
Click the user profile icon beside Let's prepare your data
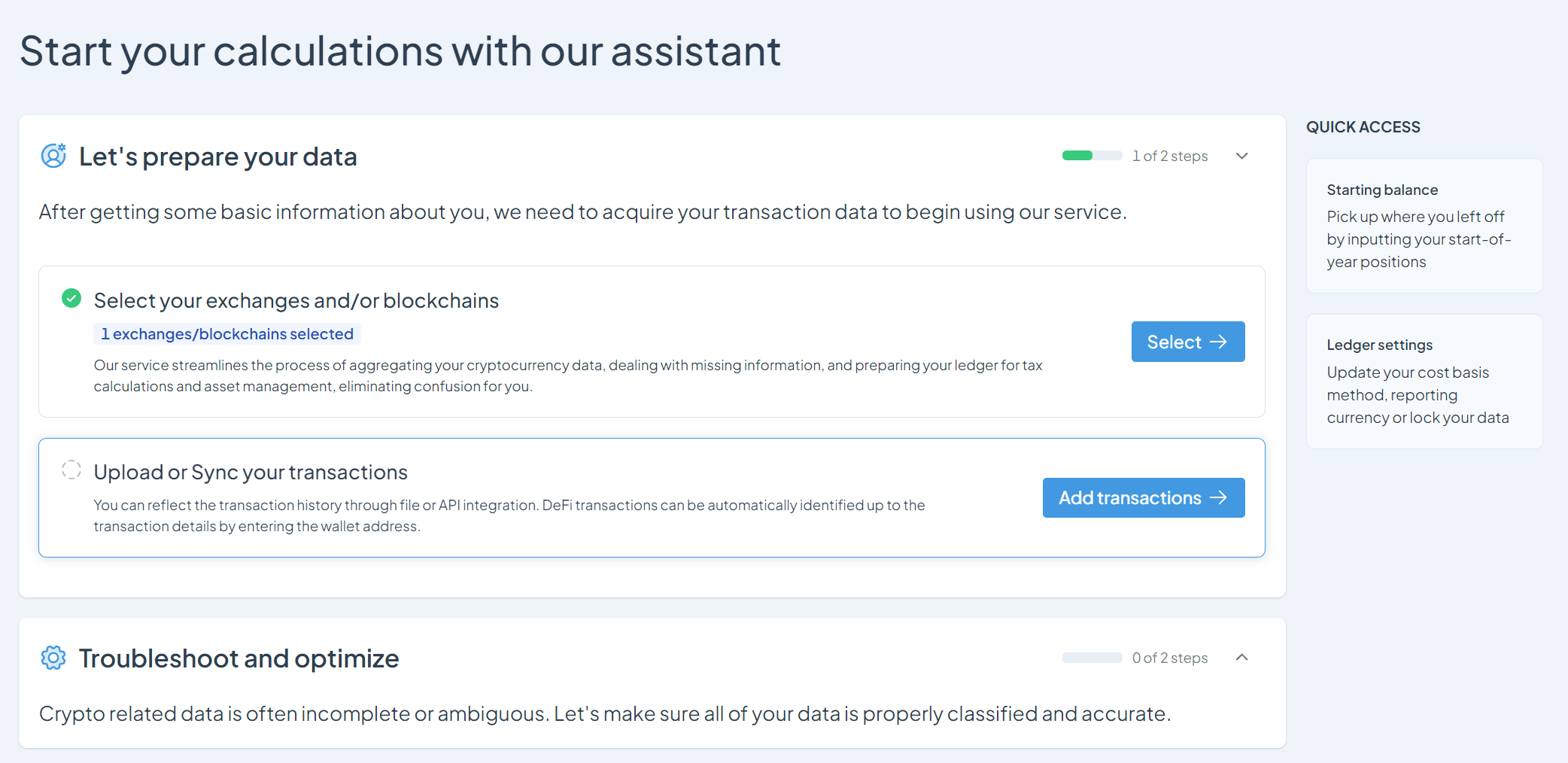click(53, 156)
